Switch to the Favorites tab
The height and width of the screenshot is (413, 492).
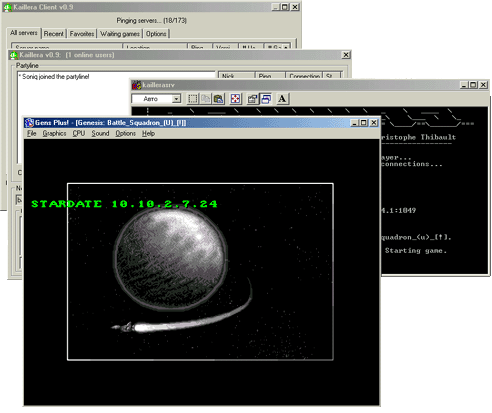click(x=82, y=34)
